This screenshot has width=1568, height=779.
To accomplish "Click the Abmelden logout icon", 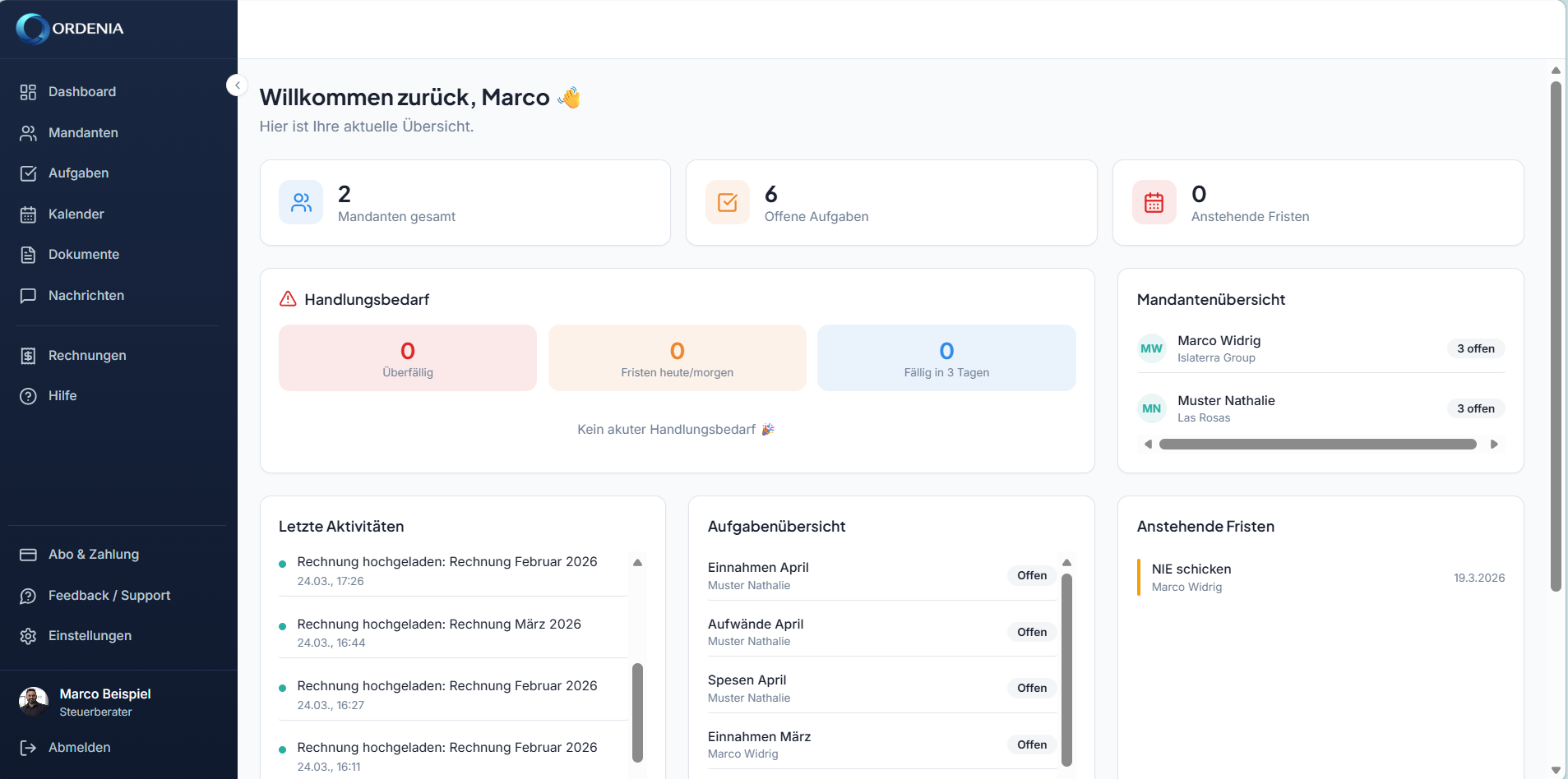I will [28, 748].
